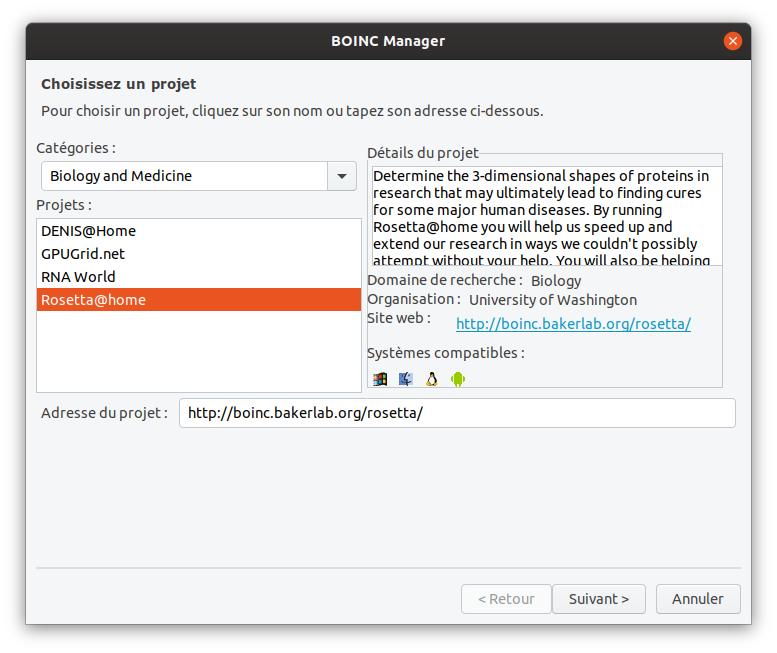Close the BOINC Manager dialog window
Image resolution: width=777 pixels, height=653 pixels.
coord(733,41)
